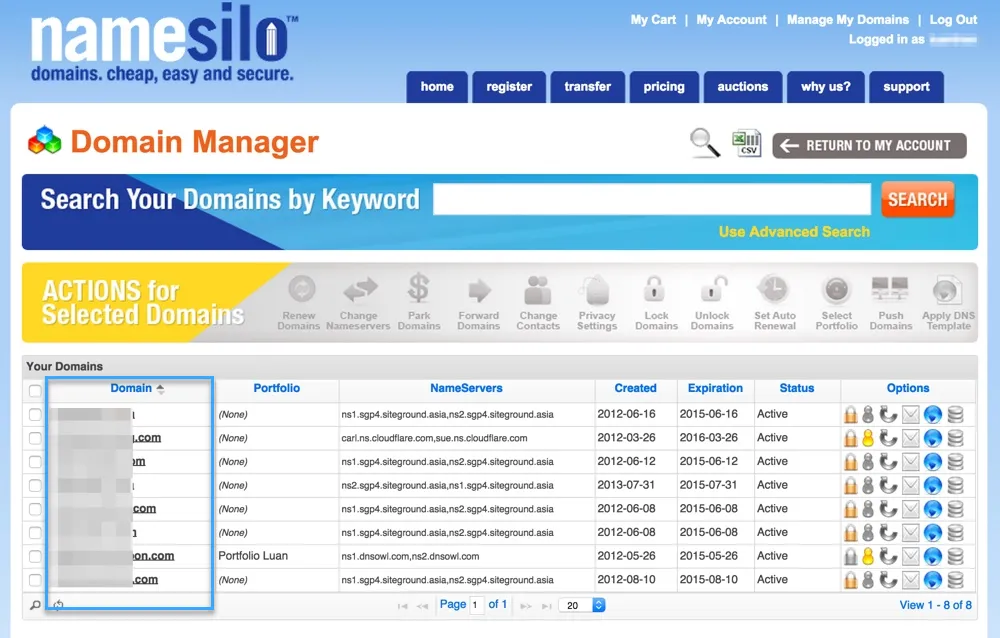This screenshot has height=638, width=1000.
Task: Open the rows-per-page dropdown showing 20
Action: pyautogui.click(x=582, y=605)
